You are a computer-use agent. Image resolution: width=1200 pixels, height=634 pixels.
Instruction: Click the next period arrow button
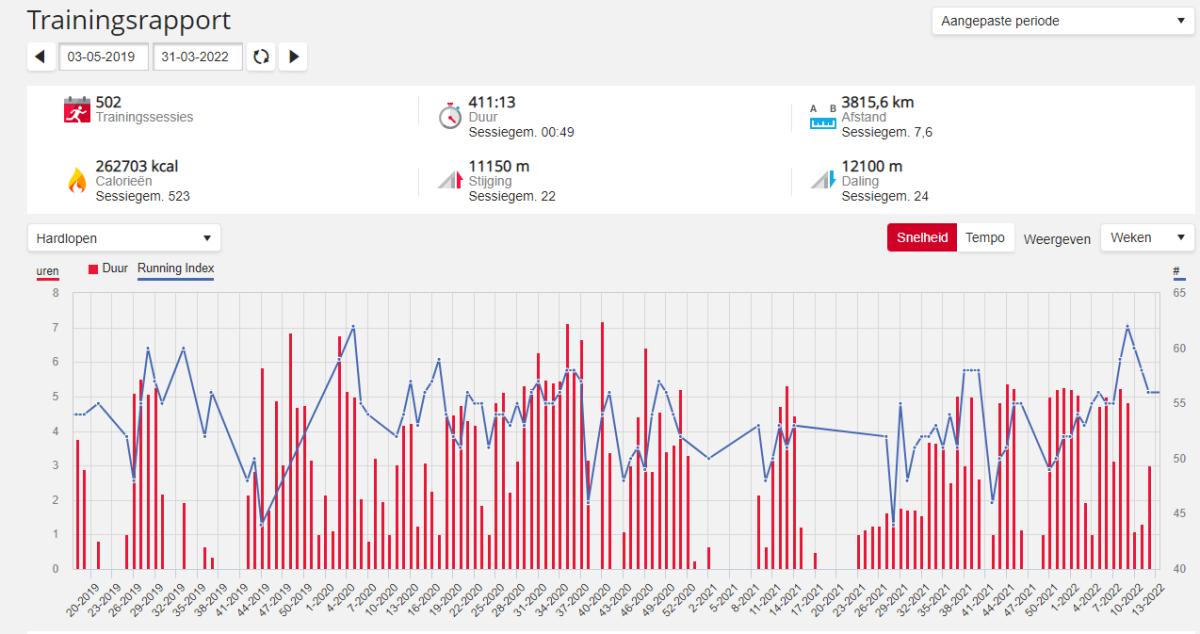click(x=293, y=57)
